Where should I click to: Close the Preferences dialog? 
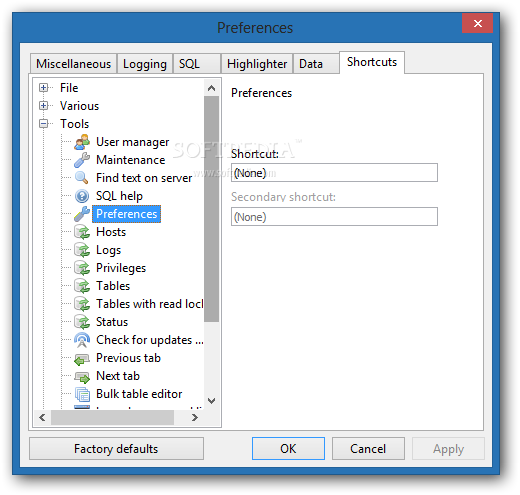[x=477, y=23]
